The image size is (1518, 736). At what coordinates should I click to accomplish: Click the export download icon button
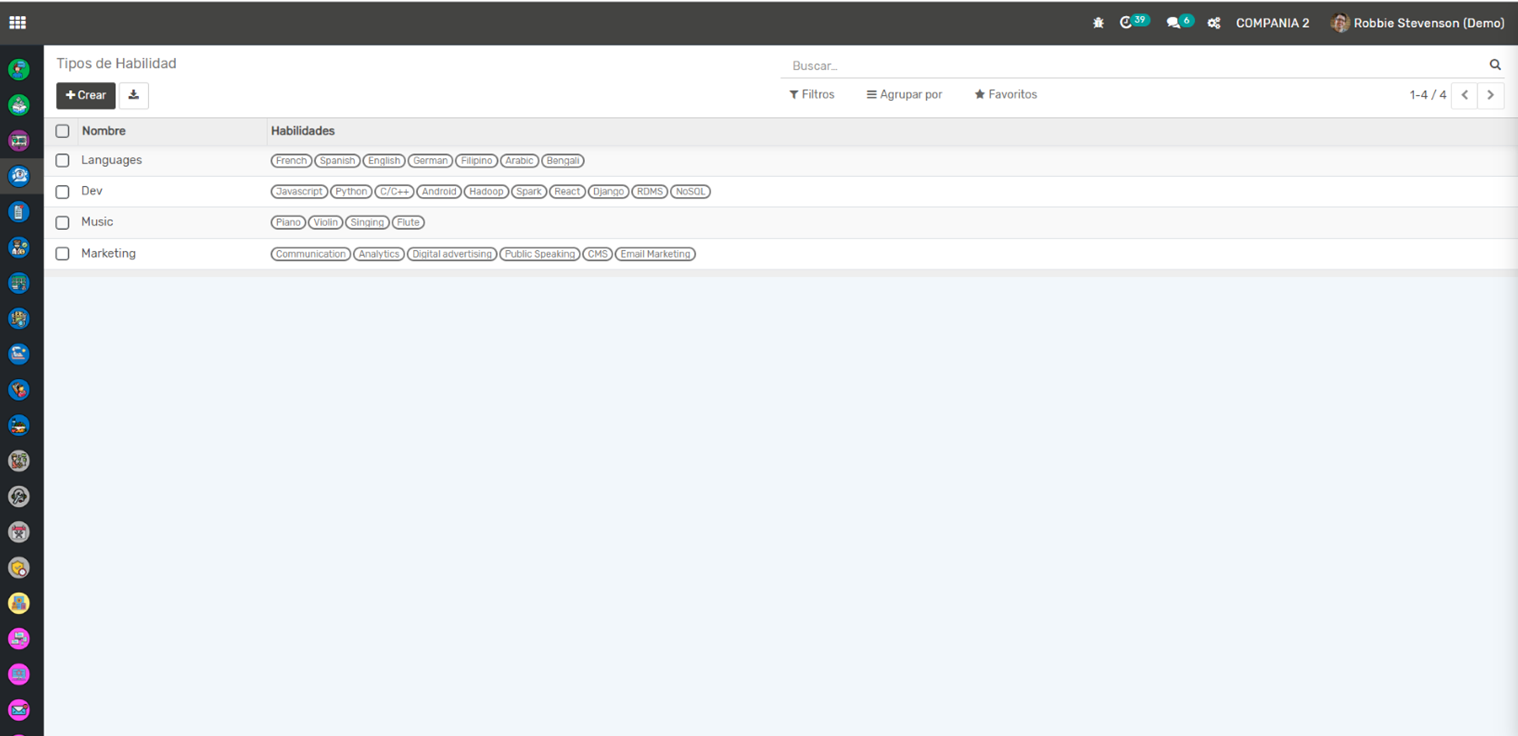click(133, 95)
